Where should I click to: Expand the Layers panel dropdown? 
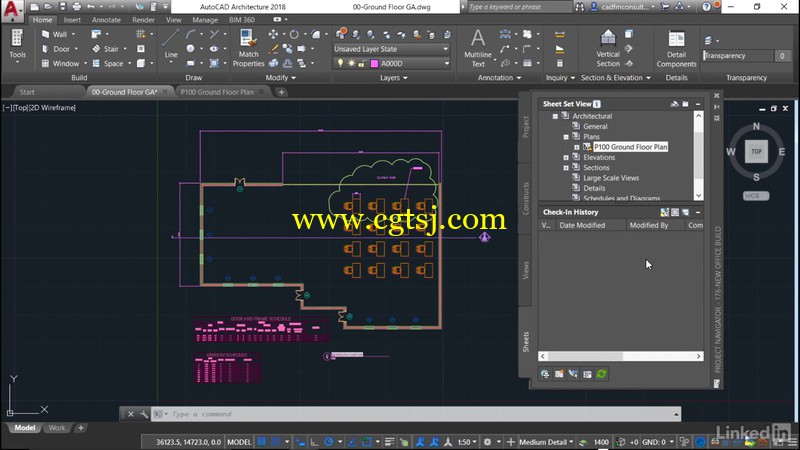pos(394,78)
